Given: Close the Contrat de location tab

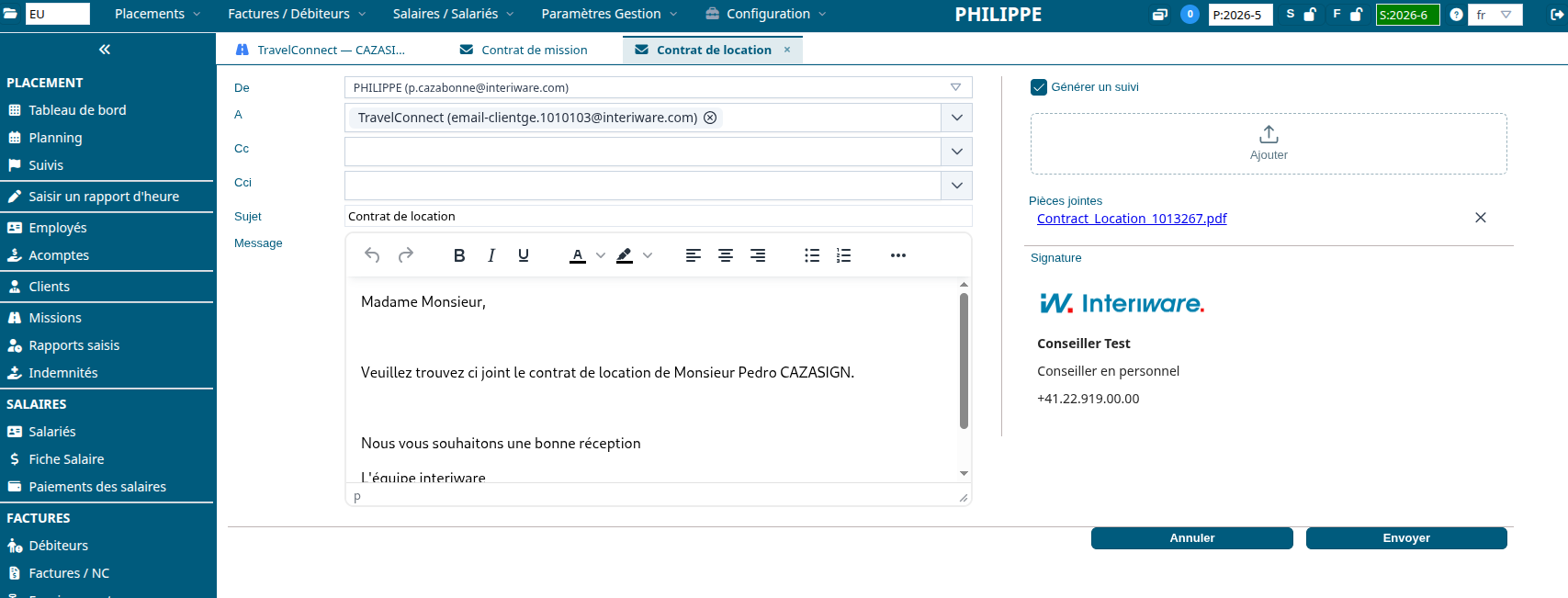Looking at the screenshot, I should click(x=787, y=50).
